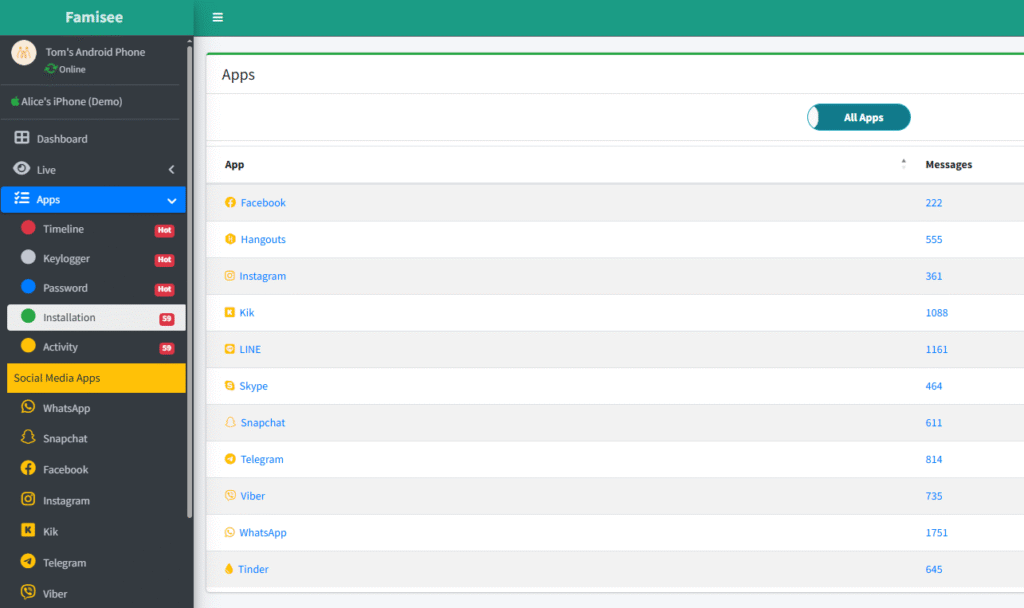Click the Snapchat ghost icon in sidebar
This screenshot has height=608, width=1024.
coord(28,437)
